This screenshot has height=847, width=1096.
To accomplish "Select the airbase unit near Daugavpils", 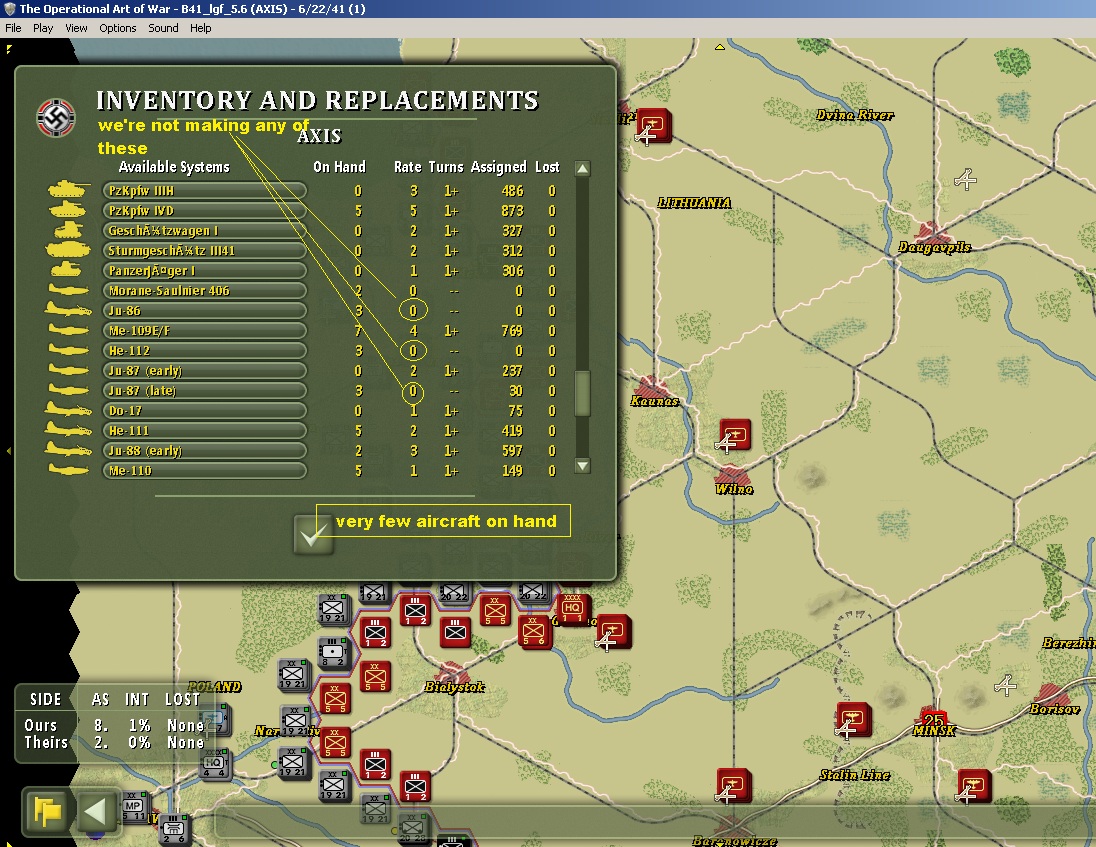I will [x=965, y=180].
